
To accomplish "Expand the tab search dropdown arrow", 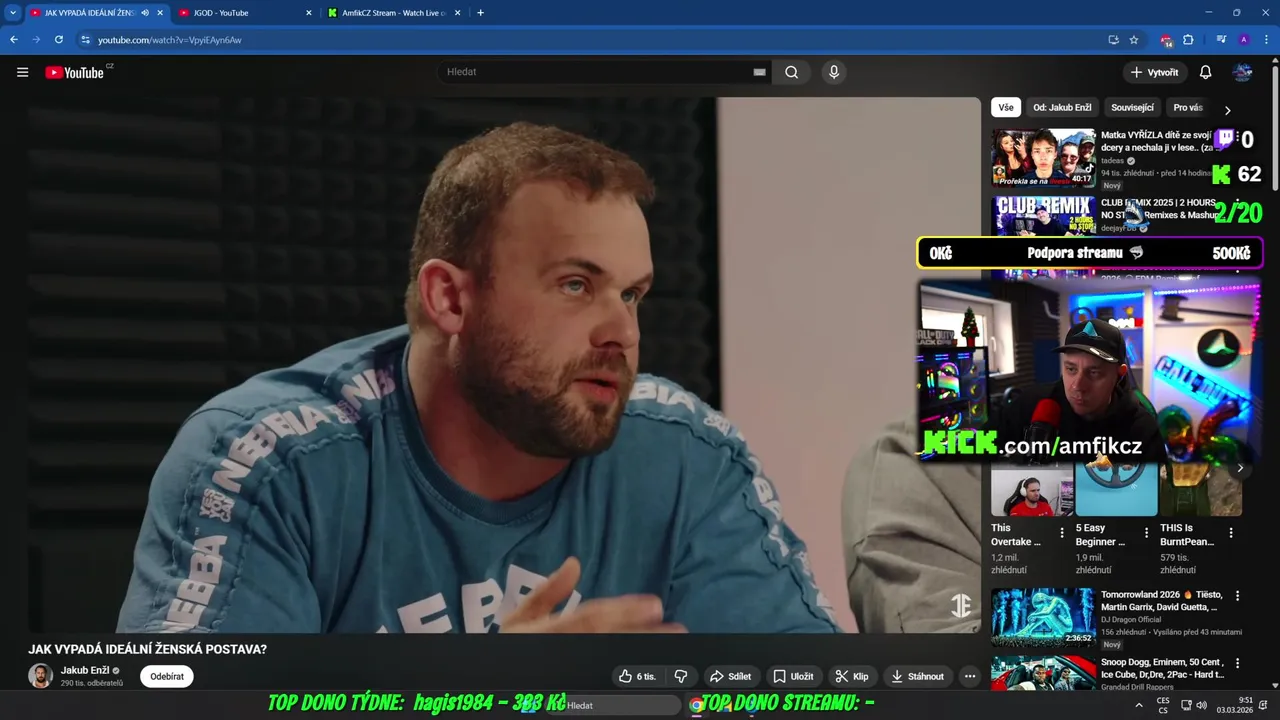I will 13,13.
